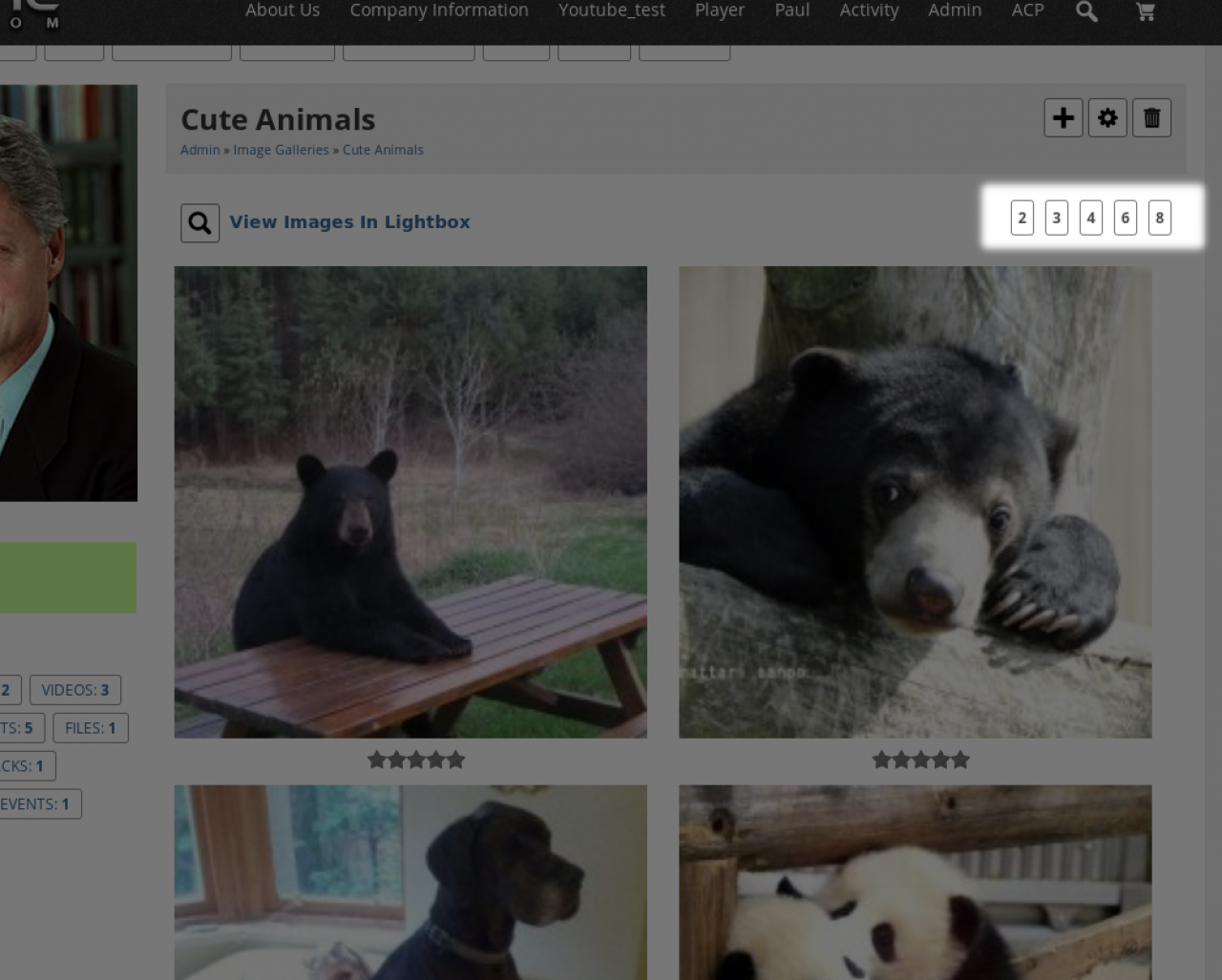
Task: Open the Company Information menu
Action: click(438, 10)
